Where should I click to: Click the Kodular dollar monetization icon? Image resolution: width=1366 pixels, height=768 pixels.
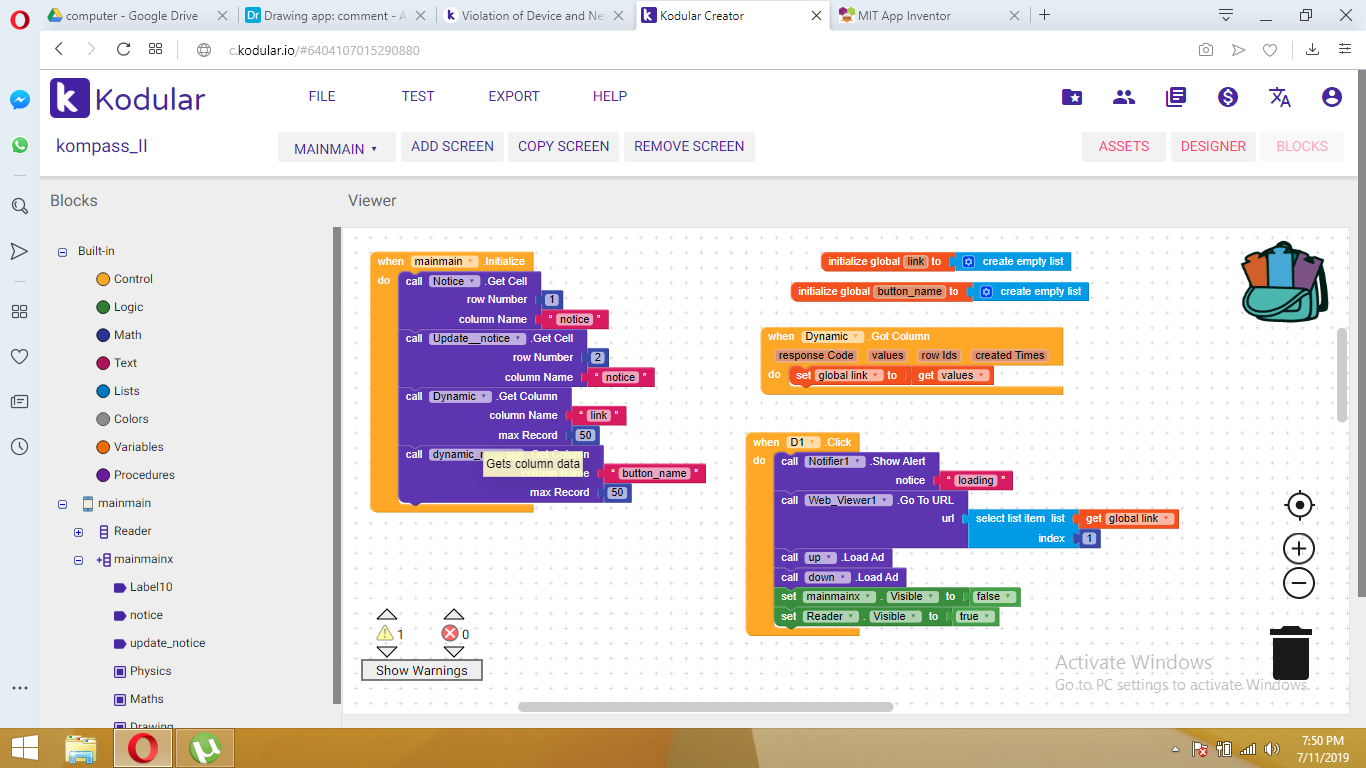tap(1228, 97)
